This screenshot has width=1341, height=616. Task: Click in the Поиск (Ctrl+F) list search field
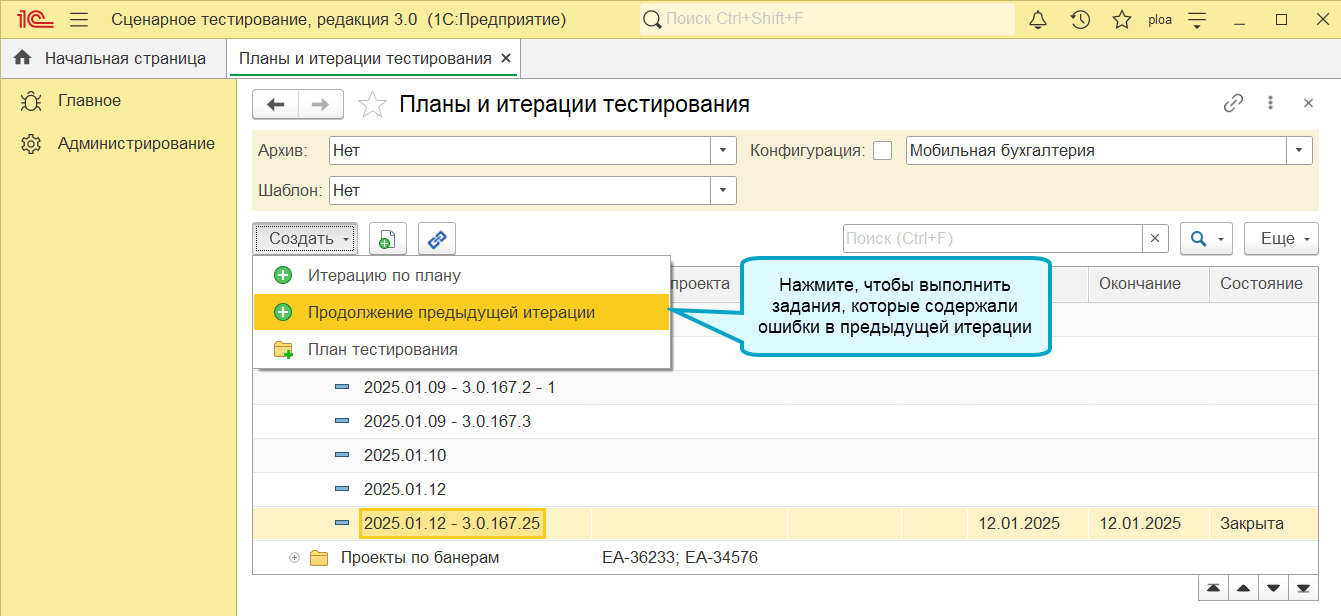(x=993, y=239)
